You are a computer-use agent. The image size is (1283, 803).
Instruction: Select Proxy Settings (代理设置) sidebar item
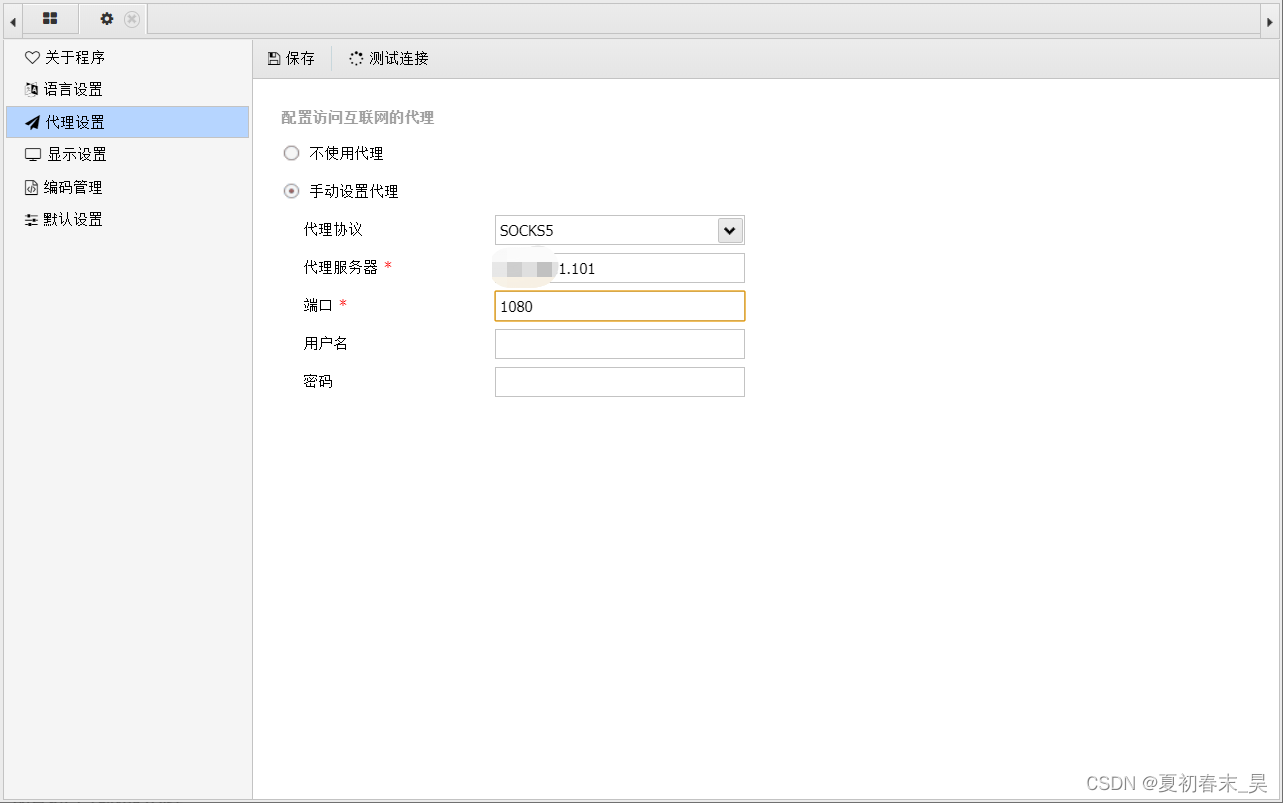tap(127, 122)
